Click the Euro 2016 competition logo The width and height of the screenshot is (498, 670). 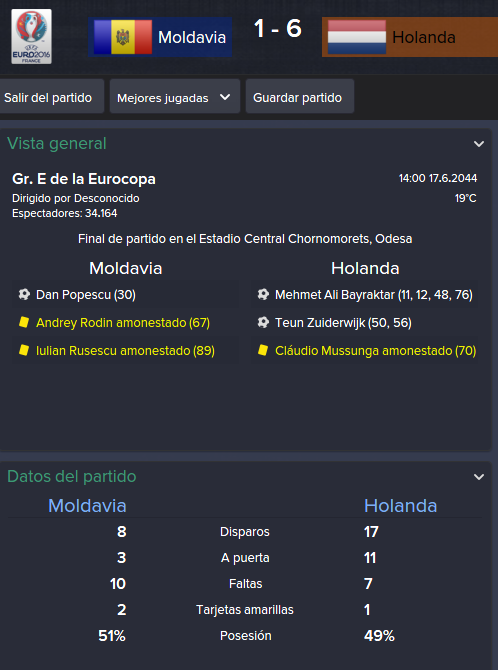31,37
